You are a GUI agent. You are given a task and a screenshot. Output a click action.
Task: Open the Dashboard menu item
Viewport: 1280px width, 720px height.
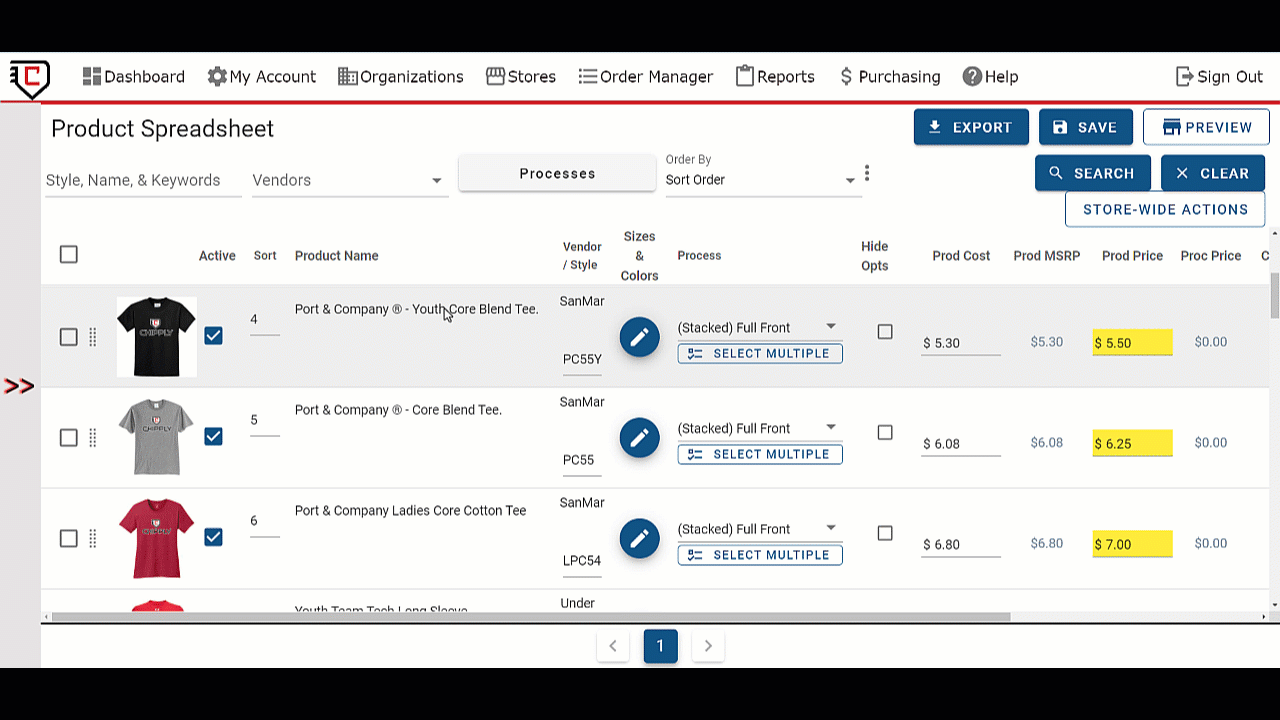pos(134,76)
